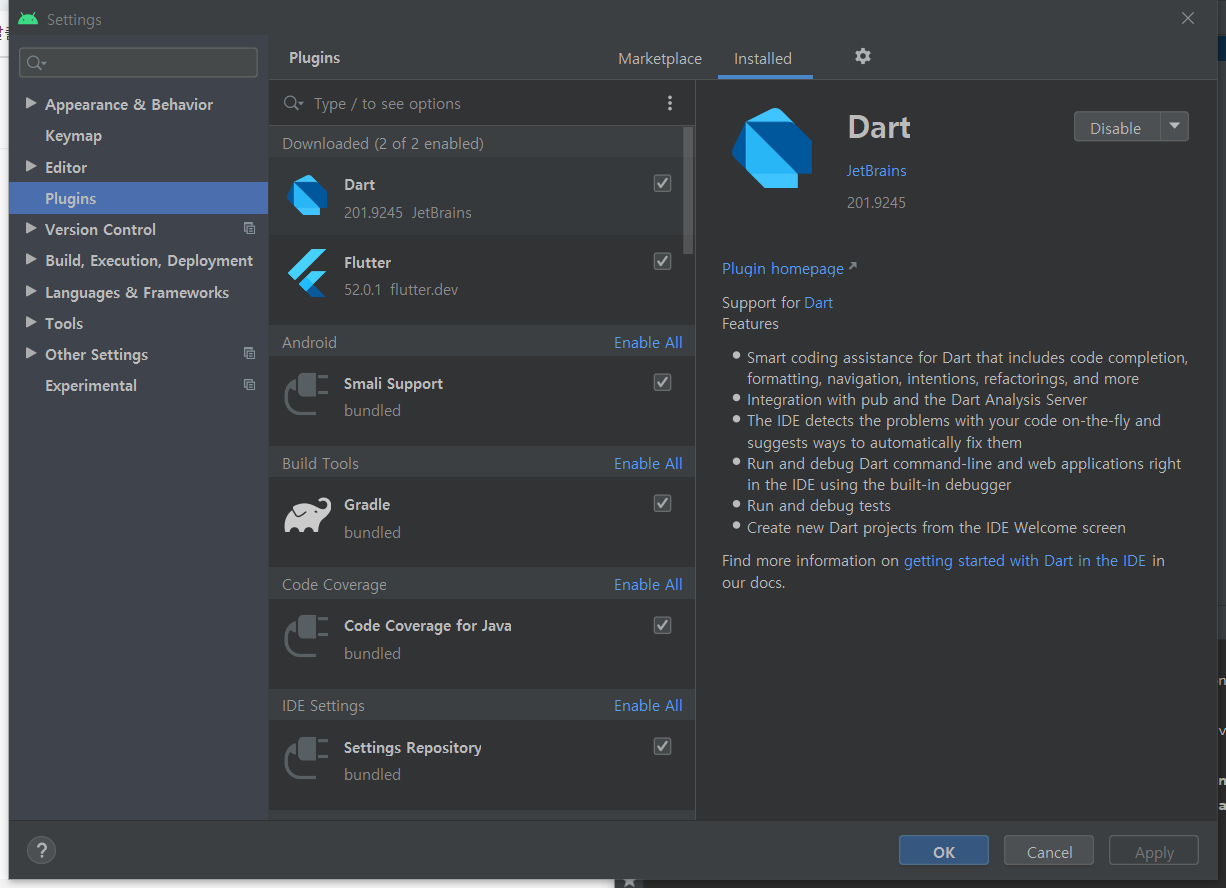Expand the Tools settings node
Viewport: 1226px width, 888px height.
point(31,323)
